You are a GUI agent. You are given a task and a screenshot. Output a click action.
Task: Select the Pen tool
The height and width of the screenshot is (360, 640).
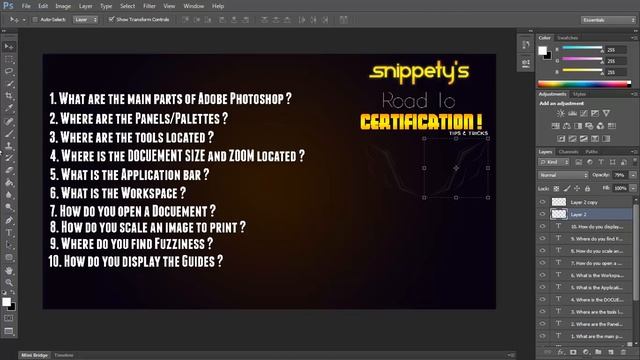[x=9, y=220]
